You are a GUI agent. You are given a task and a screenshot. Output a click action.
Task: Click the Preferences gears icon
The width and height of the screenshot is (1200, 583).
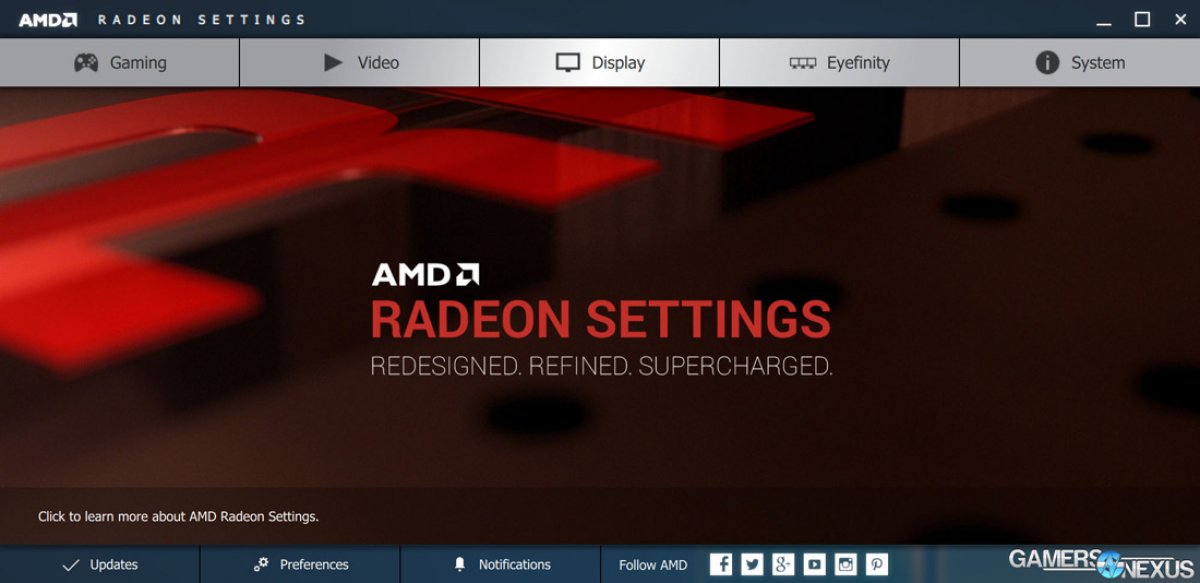point(261,564)
